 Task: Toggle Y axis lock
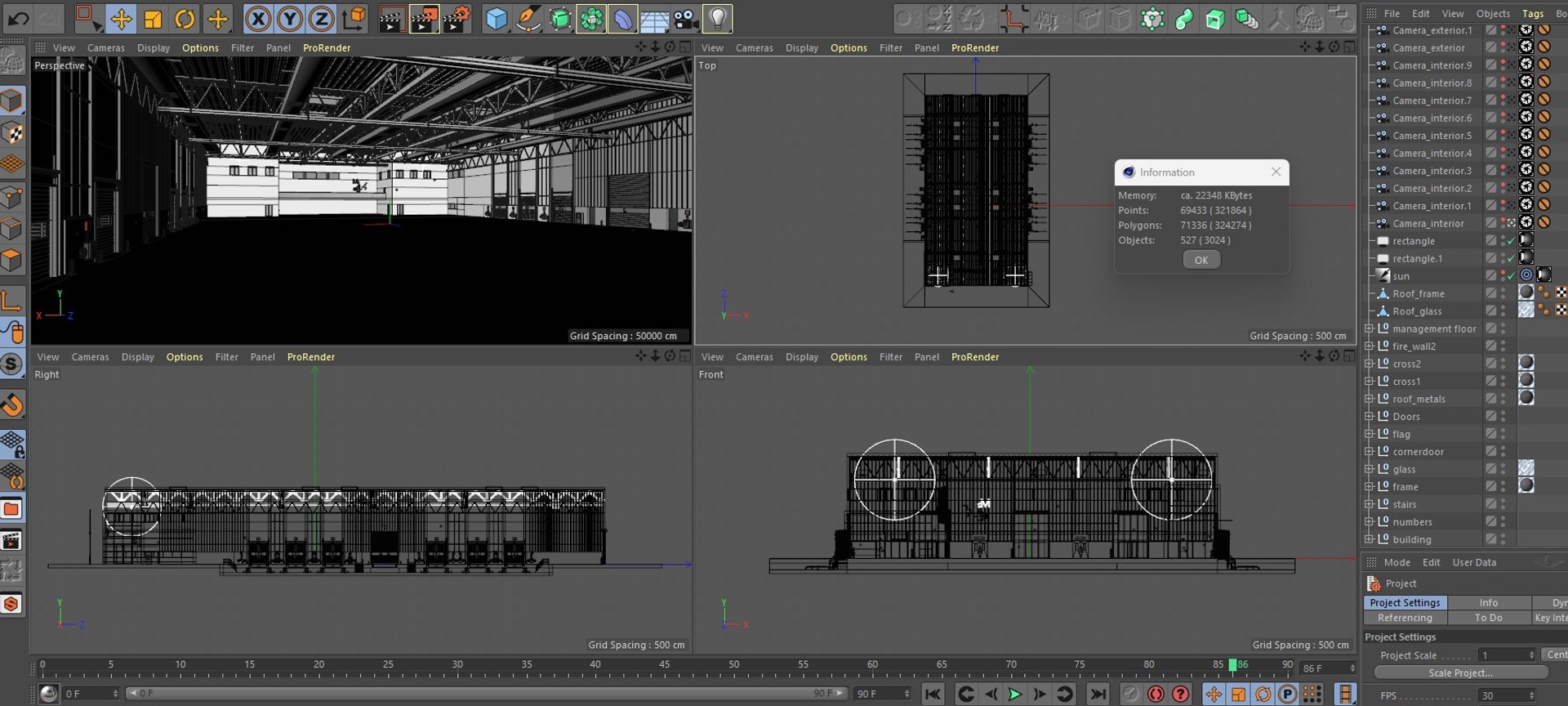coord(290,18)
